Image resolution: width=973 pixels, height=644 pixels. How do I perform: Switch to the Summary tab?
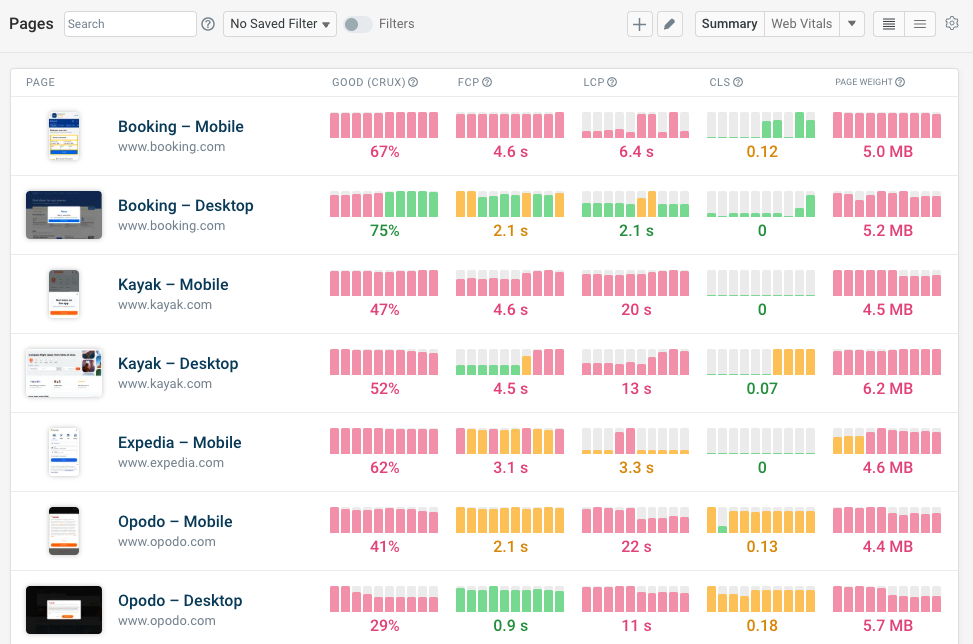click(x=728, y=23)
